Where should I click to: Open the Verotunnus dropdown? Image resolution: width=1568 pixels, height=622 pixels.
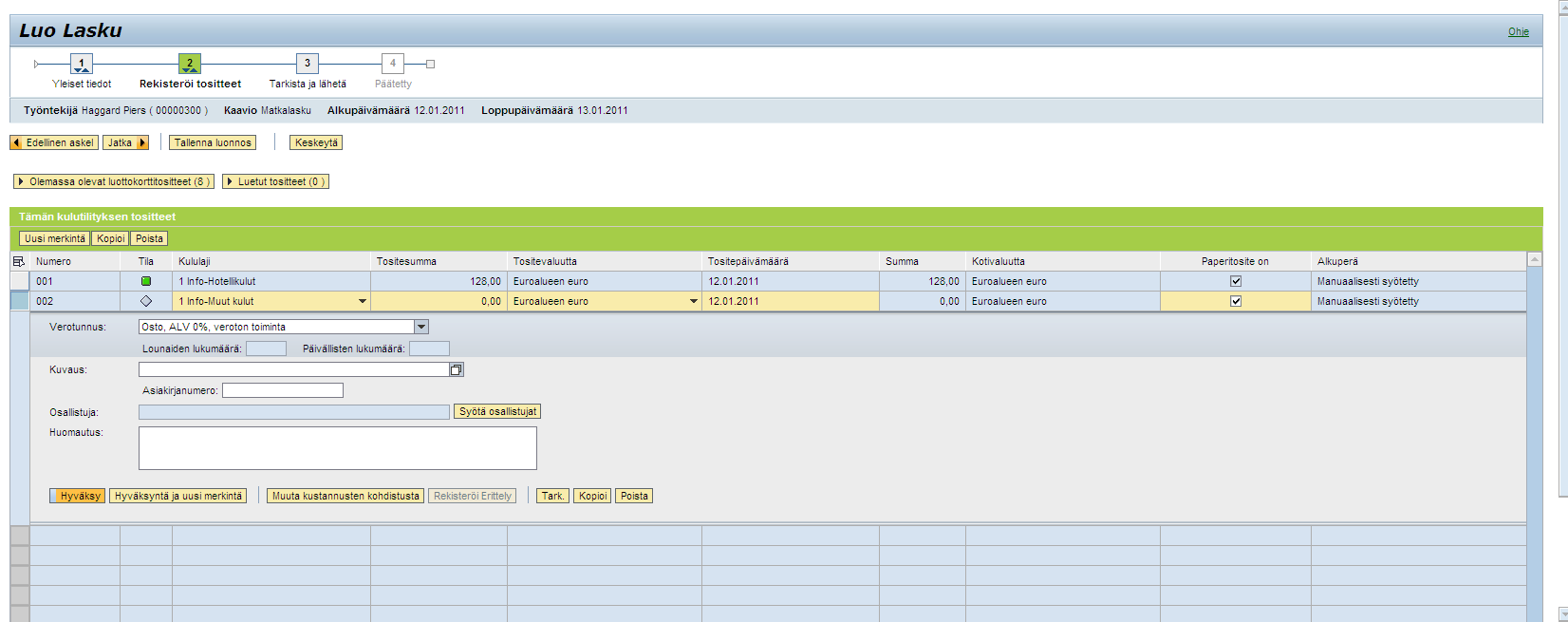(x=421, y=327)
